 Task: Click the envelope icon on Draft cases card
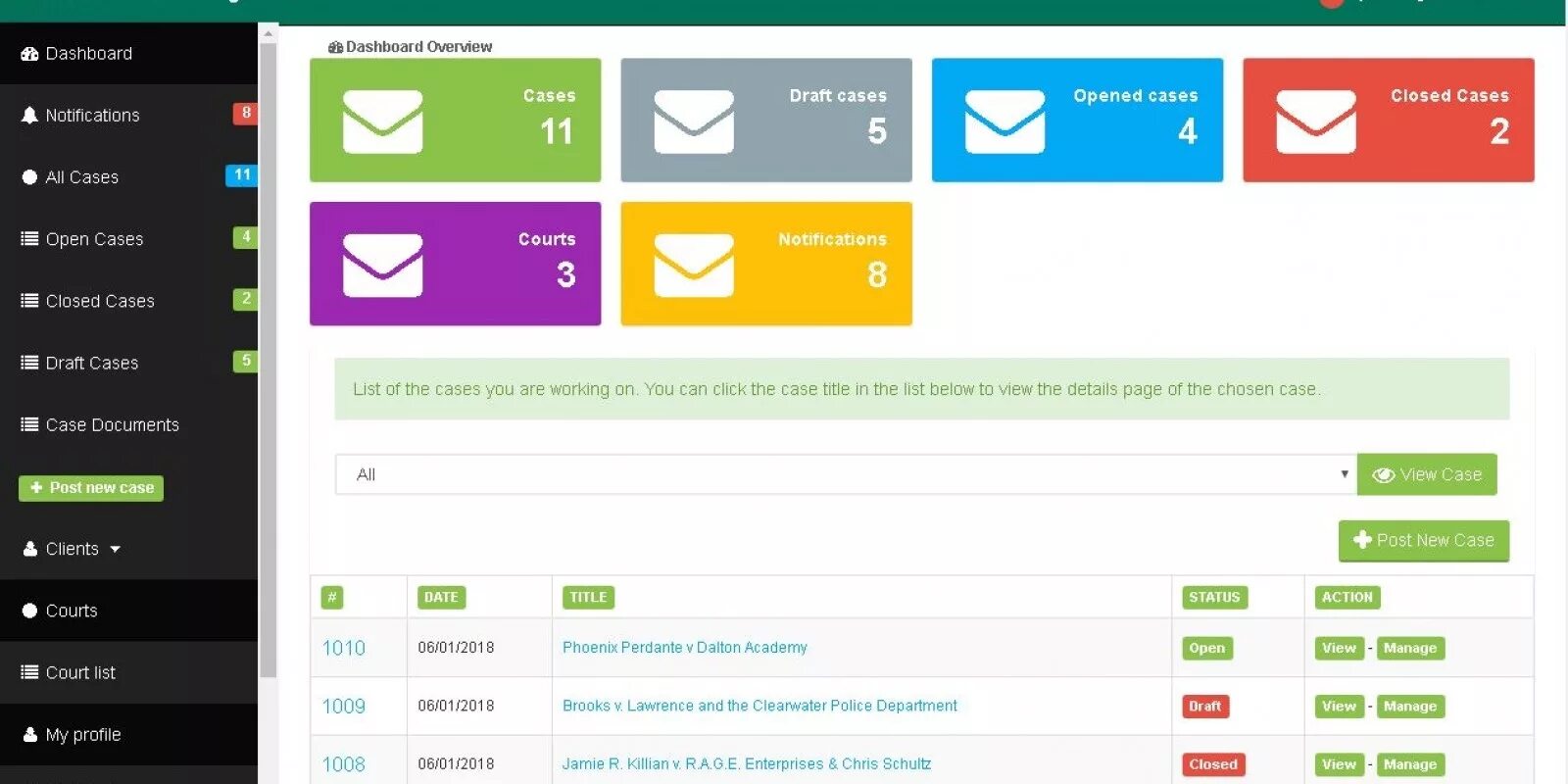(694, 122)
